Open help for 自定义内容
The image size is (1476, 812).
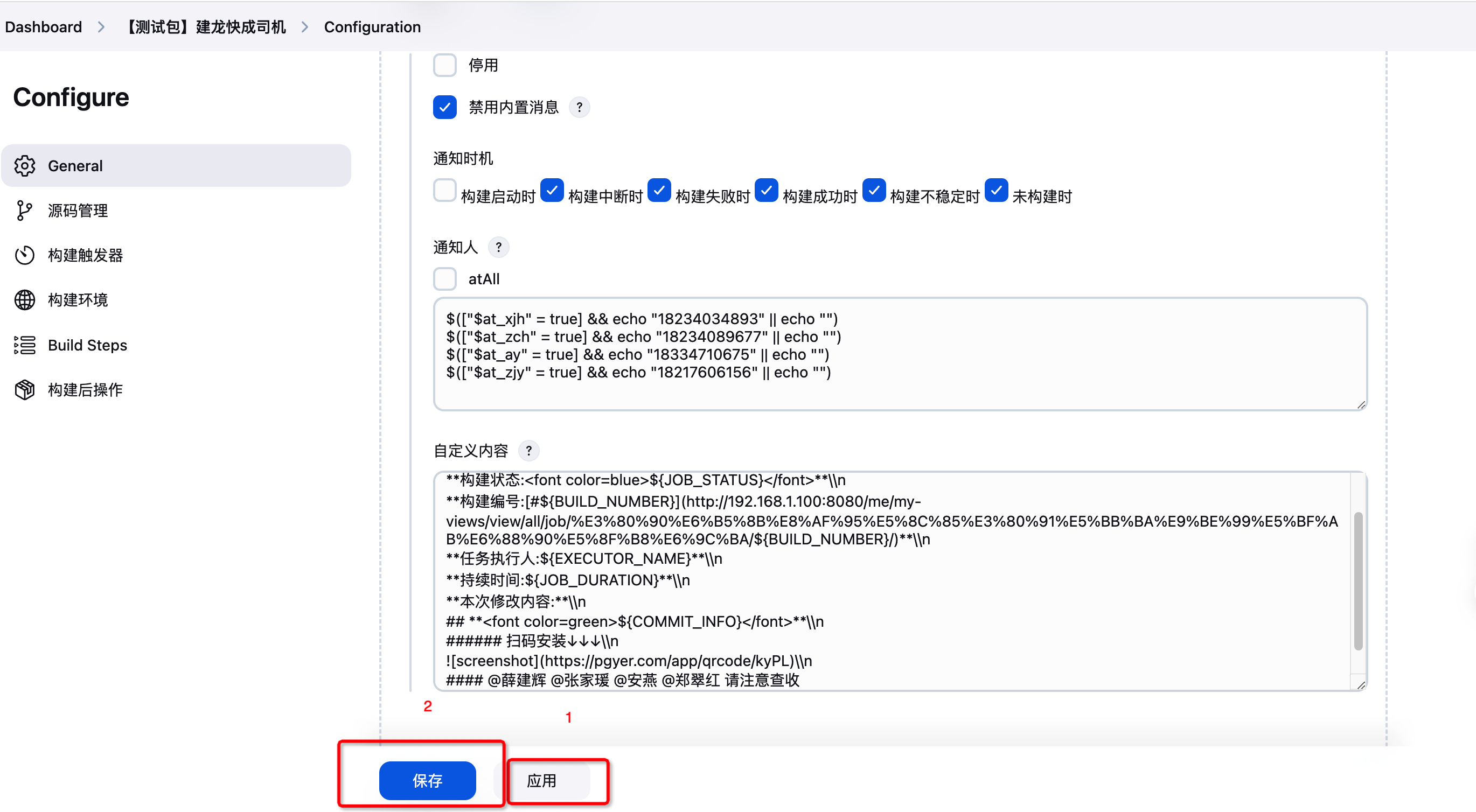[529, 451]
